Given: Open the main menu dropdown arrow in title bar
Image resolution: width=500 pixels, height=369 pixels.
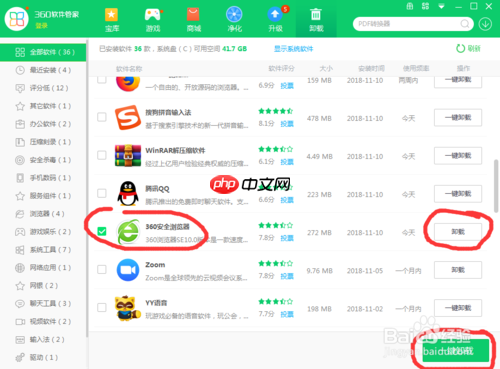Looking at the screenshot, I should click(x=441, y=6).
